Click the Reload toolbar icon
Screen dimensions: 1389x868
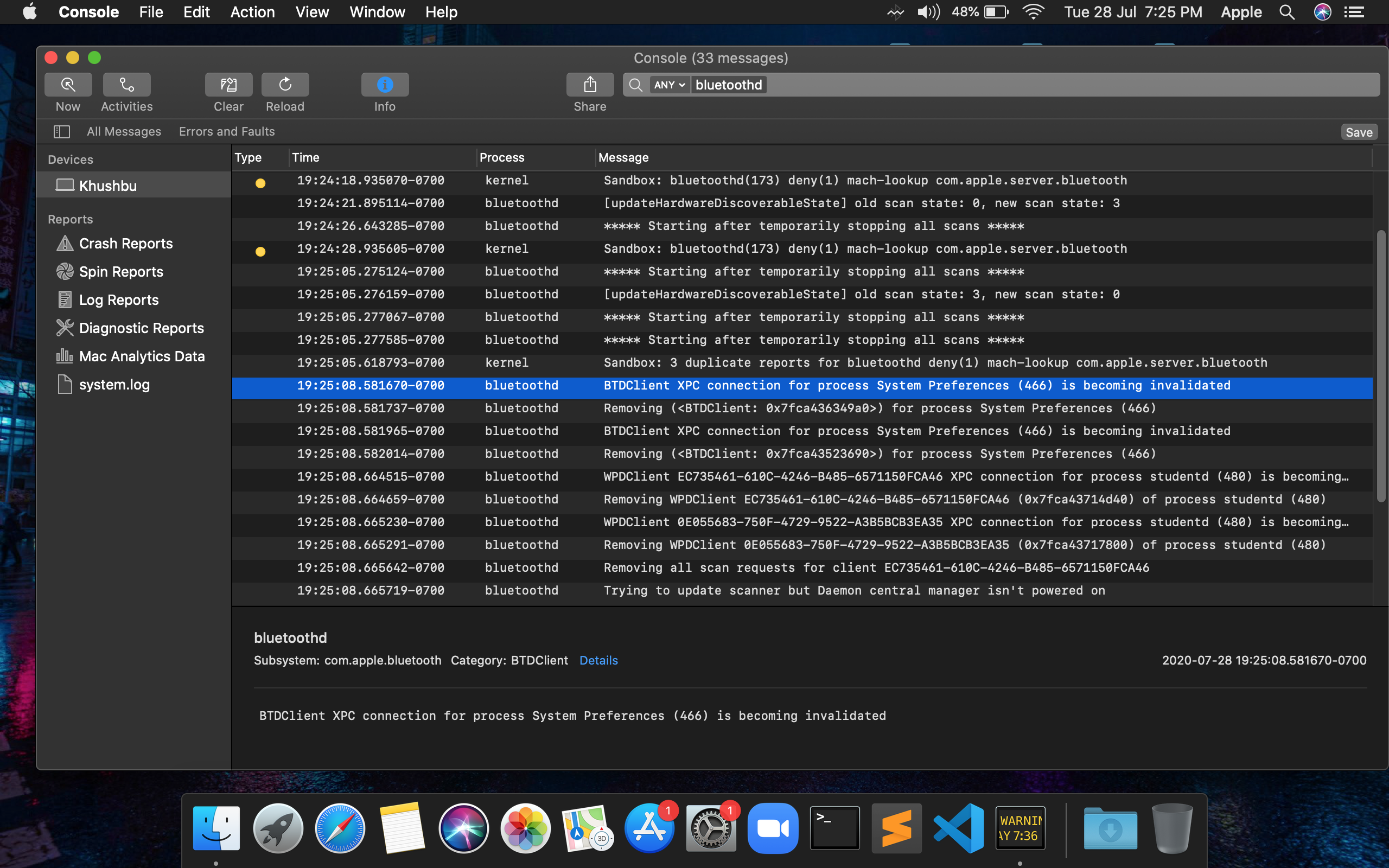285,85
